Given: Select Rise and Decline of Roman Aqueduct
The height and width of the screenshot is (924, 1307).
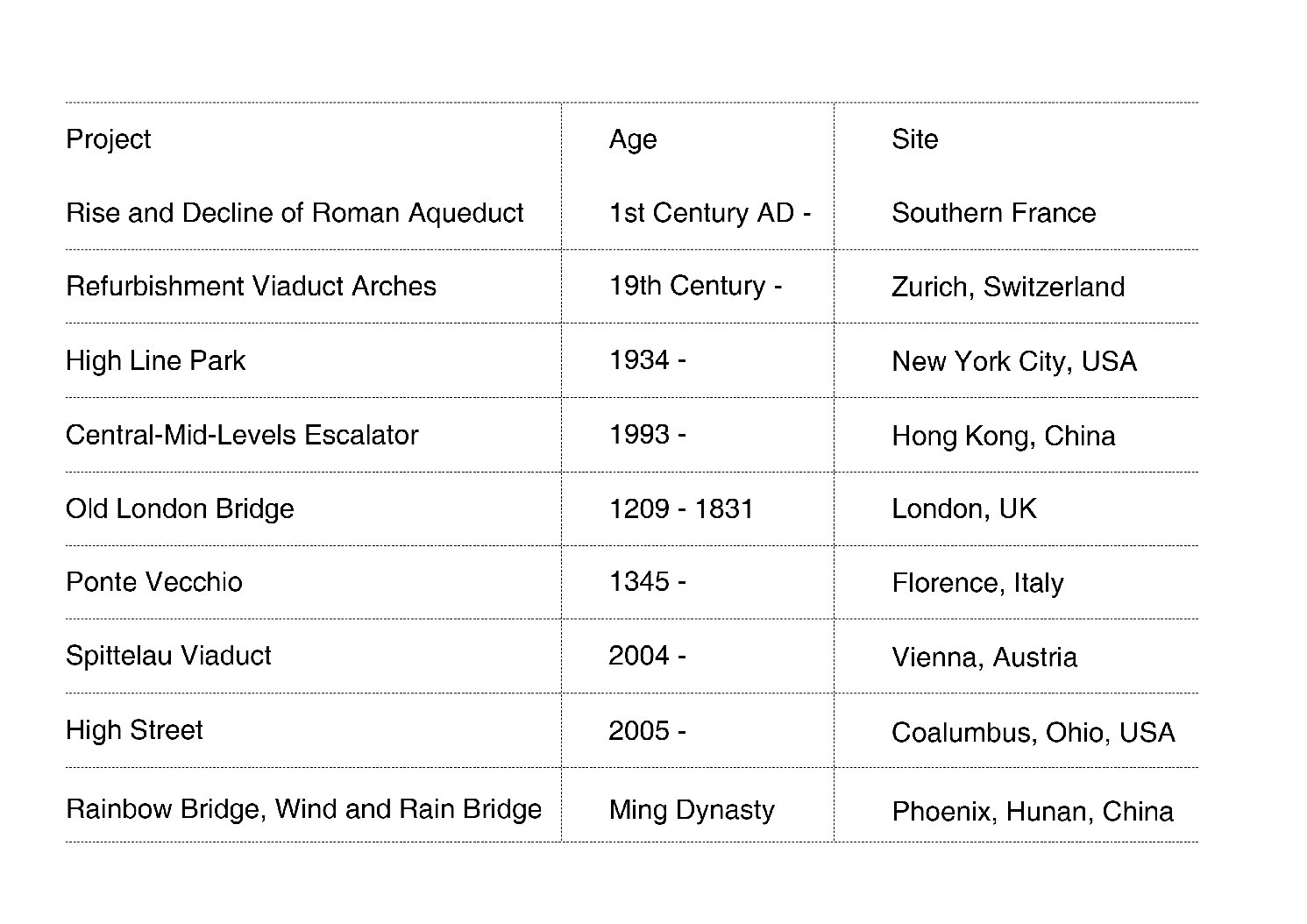Looking at the screenshot, I should pyautogui.click(x=295, y=213).
